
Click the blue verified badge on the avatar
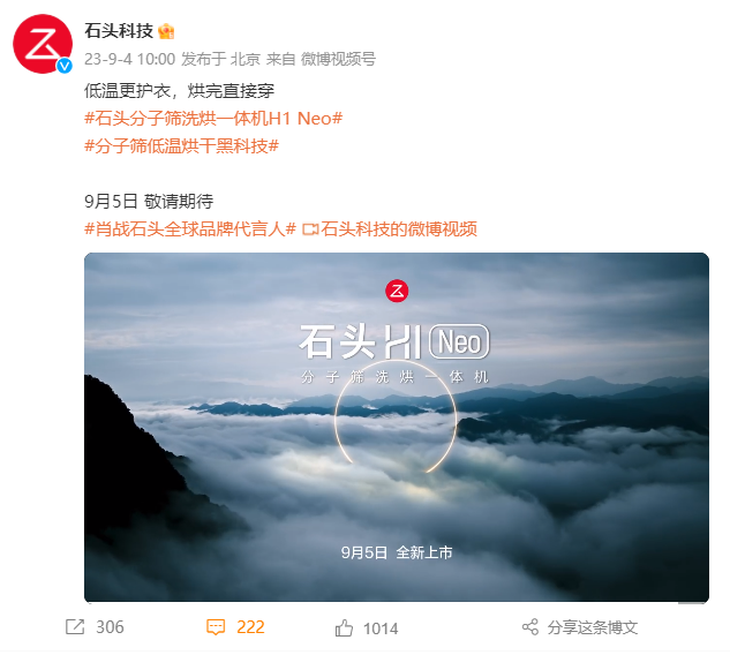65,66
